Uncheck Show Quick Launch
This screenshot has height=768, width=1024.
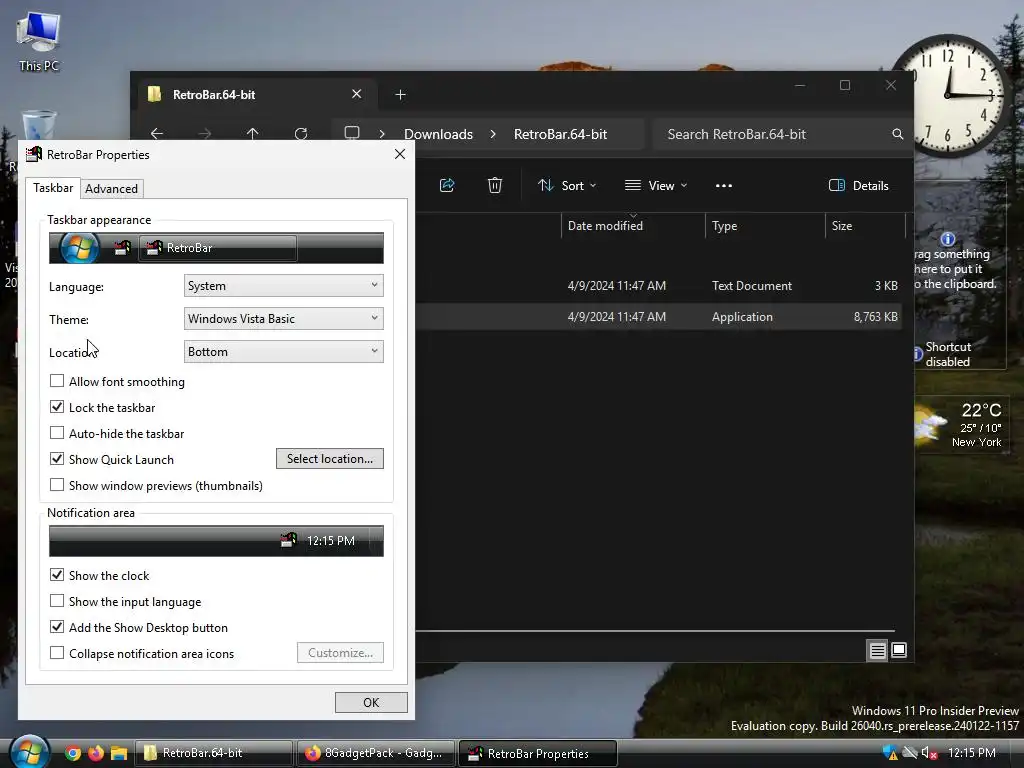coord(57,458)
